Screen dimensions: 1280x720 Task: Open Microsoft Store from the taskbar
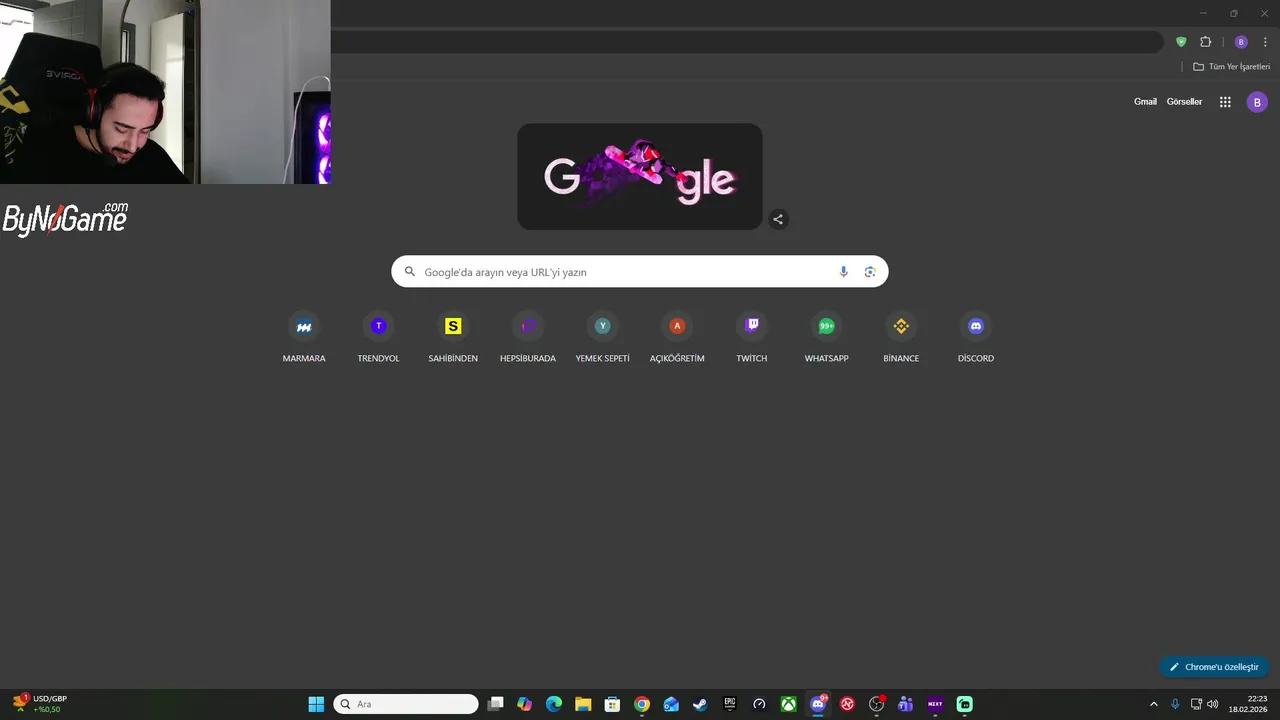click(x=612, y=704)
